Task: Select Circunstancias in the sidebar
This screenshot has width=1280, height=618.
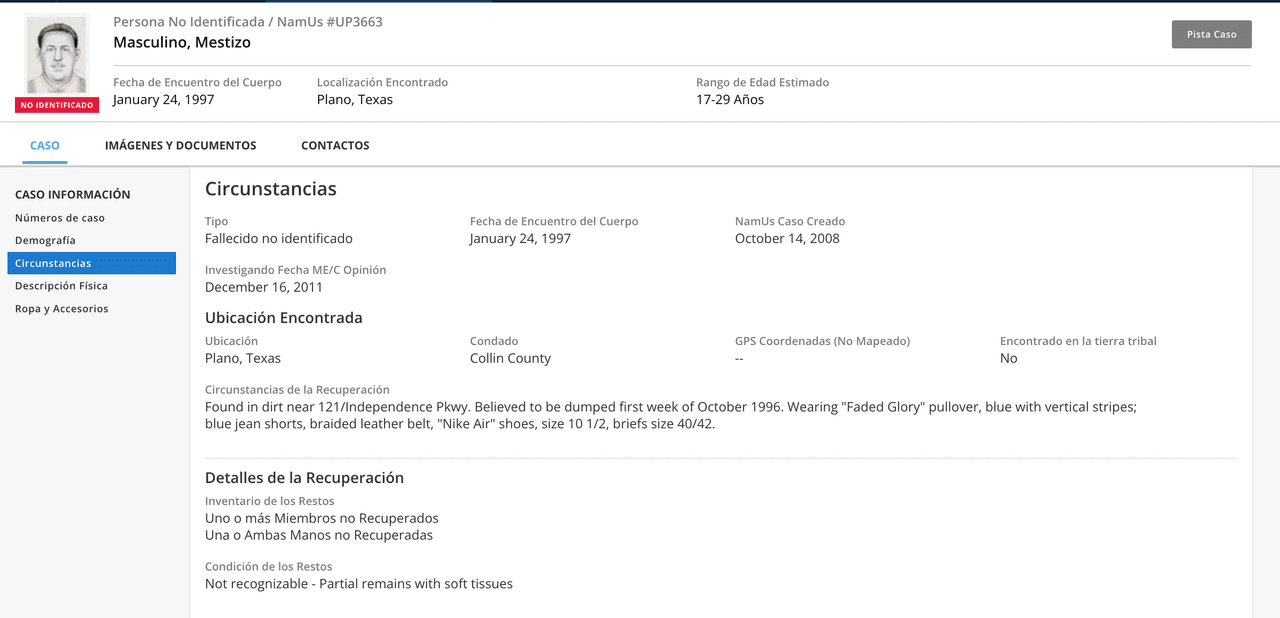Action: pyautogui.click(x=53, y=263)
